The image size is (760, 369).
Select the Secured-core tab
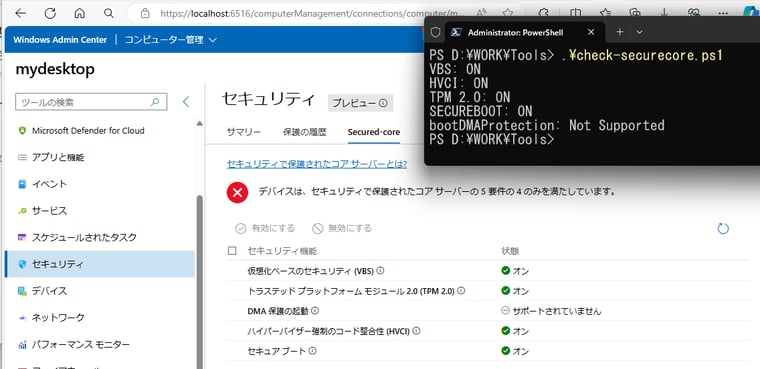374,132
